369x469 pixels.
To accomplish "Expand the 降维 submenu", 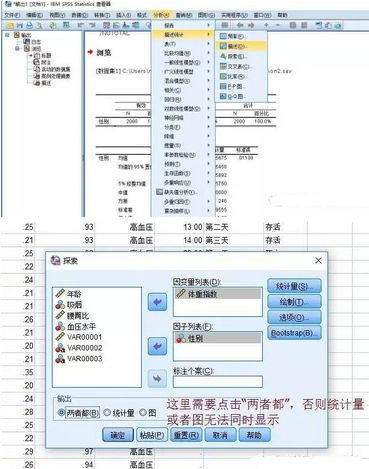I will click(x=183, y=136).
